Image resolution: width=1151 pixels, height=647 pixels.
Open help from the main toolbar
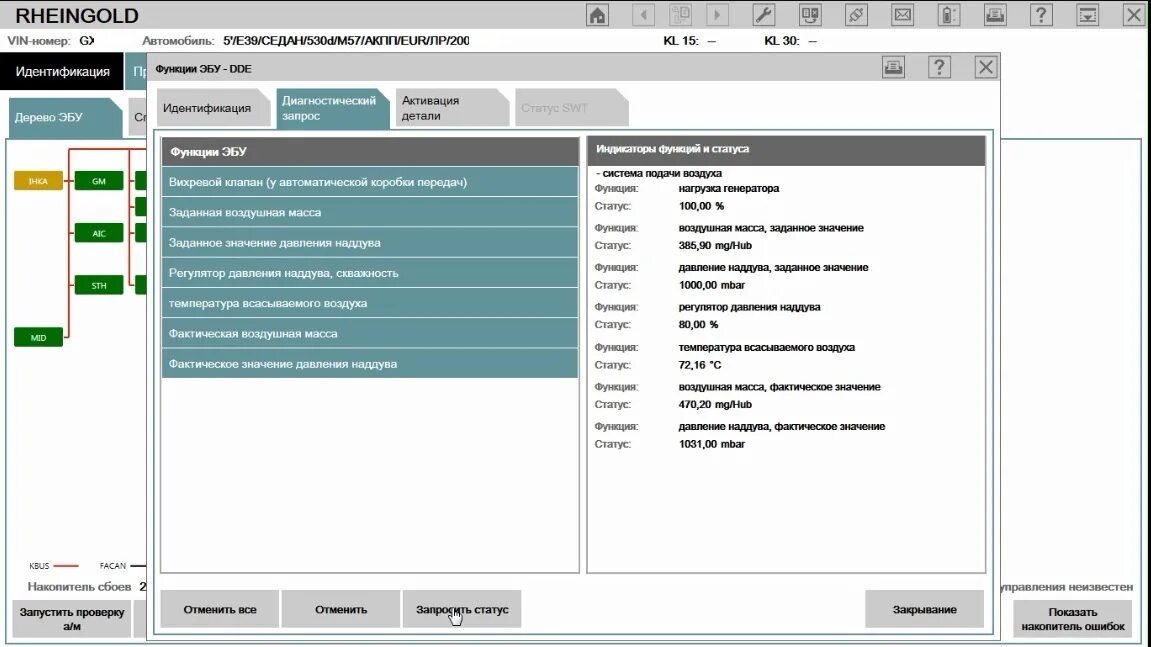1041,15
